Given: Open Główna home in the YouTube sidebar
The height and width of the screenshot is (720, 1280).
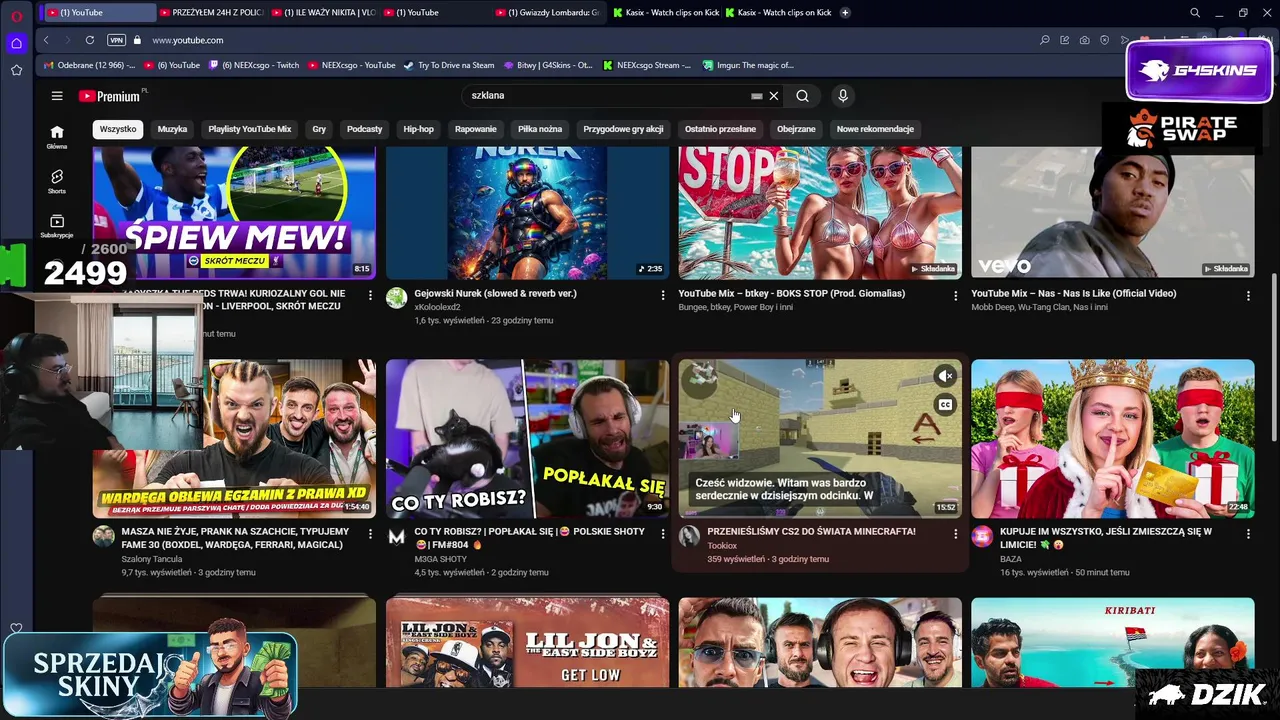Looking at the screenshot, I should pyautogui.click(x=57, y=137).
